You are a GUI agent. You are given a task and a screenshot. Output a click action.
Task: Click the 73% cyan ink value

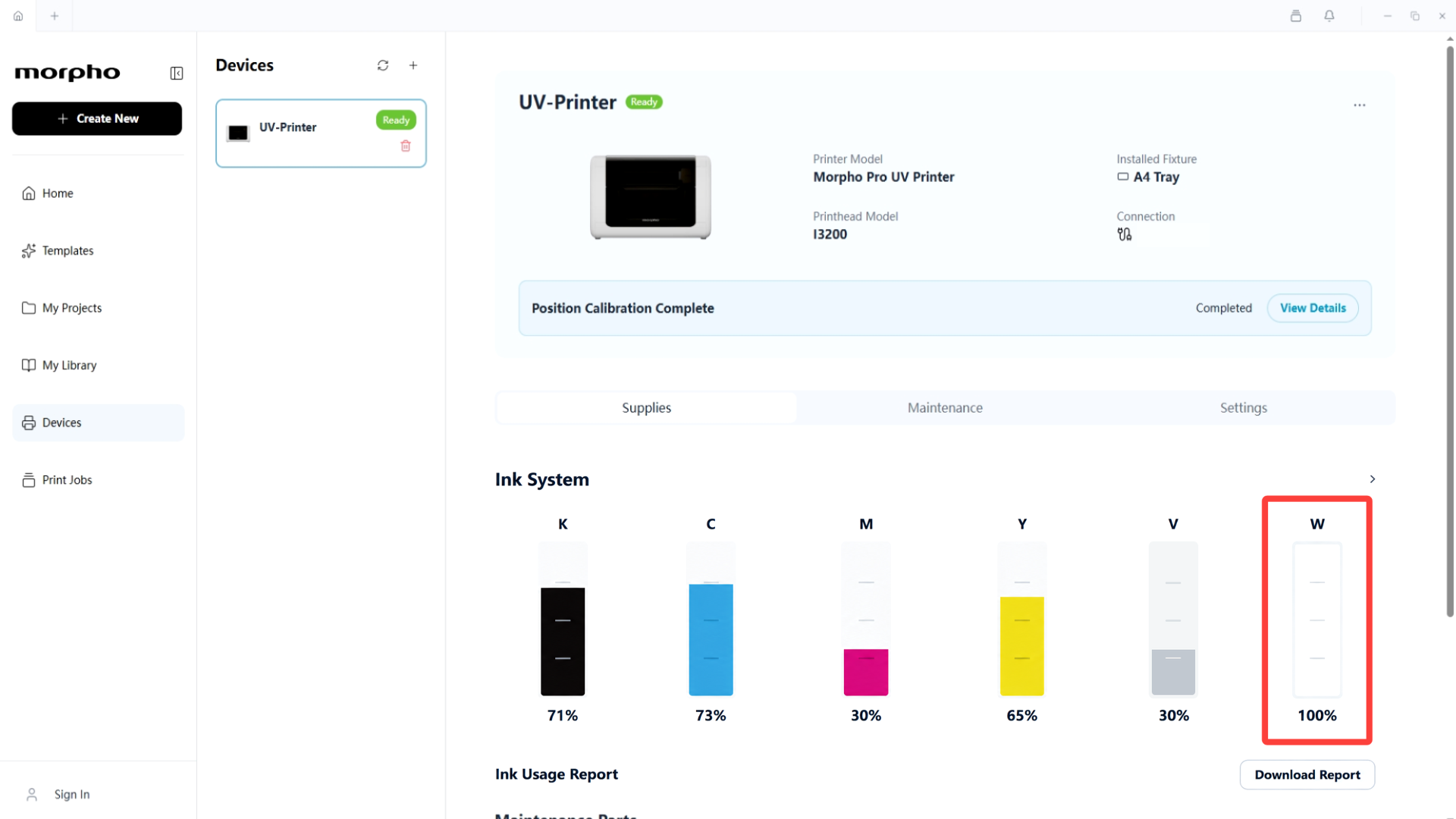click(x=711, y=716)
